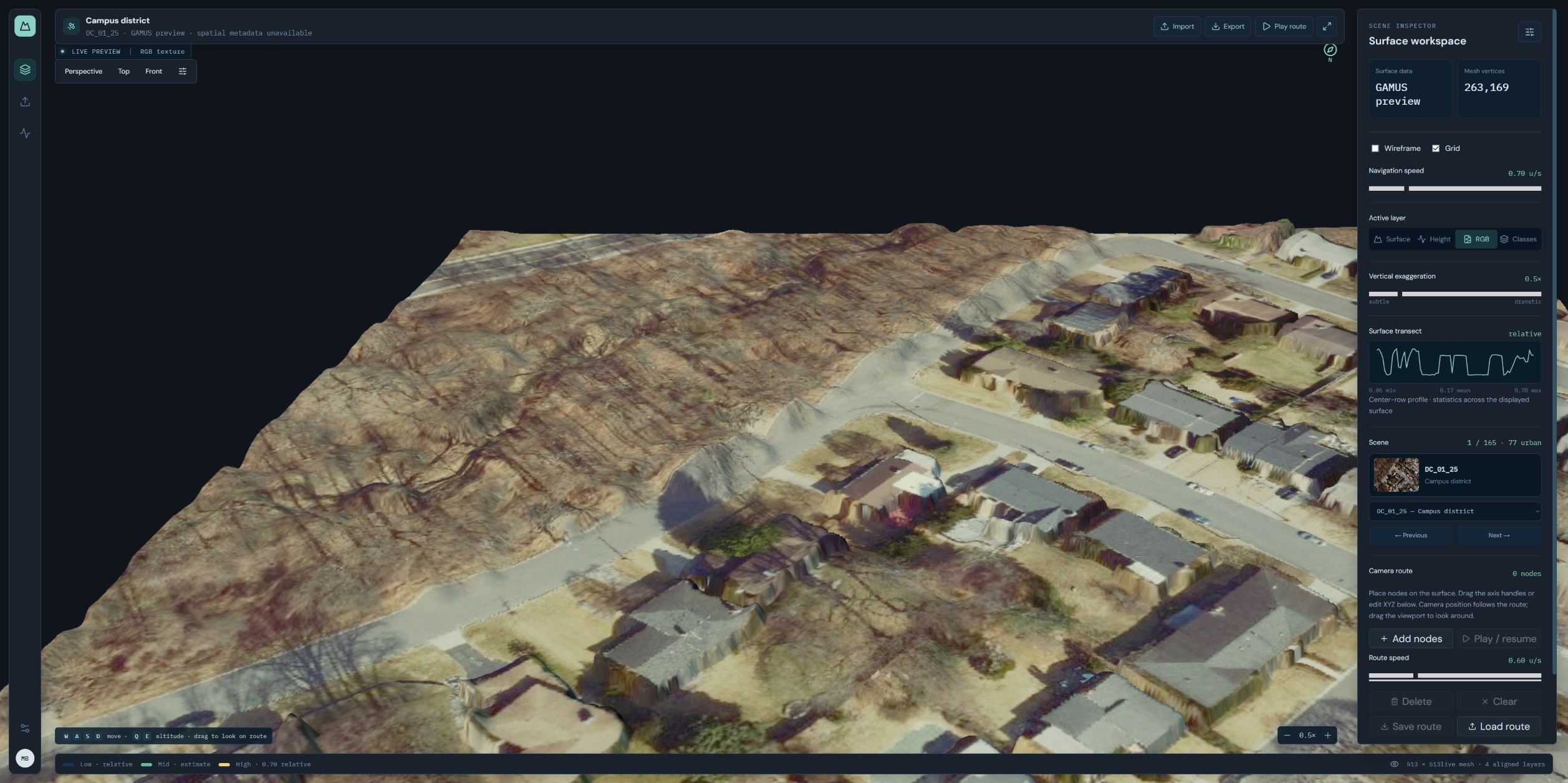This screenshot has height=783, width=1568.
Task: Click the Campus district scene icon in header
Action: pyautogui.click(x=71, y=26)
